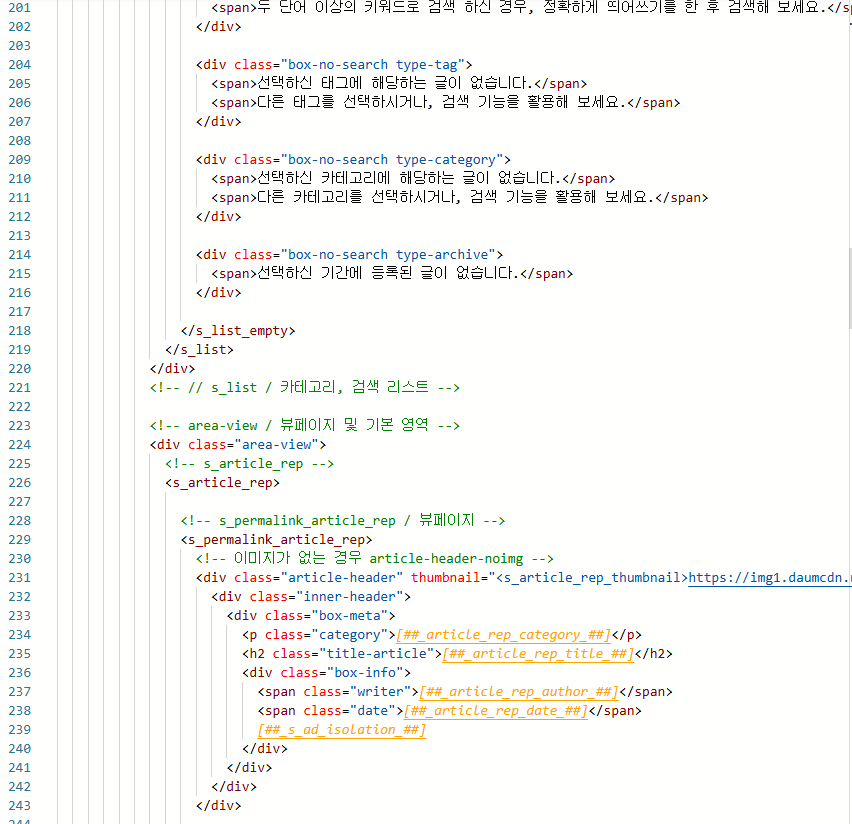Click the "box-info" class value
This screenshot has width=852, height=824.
pyautogui.click(x=365, y=673)
